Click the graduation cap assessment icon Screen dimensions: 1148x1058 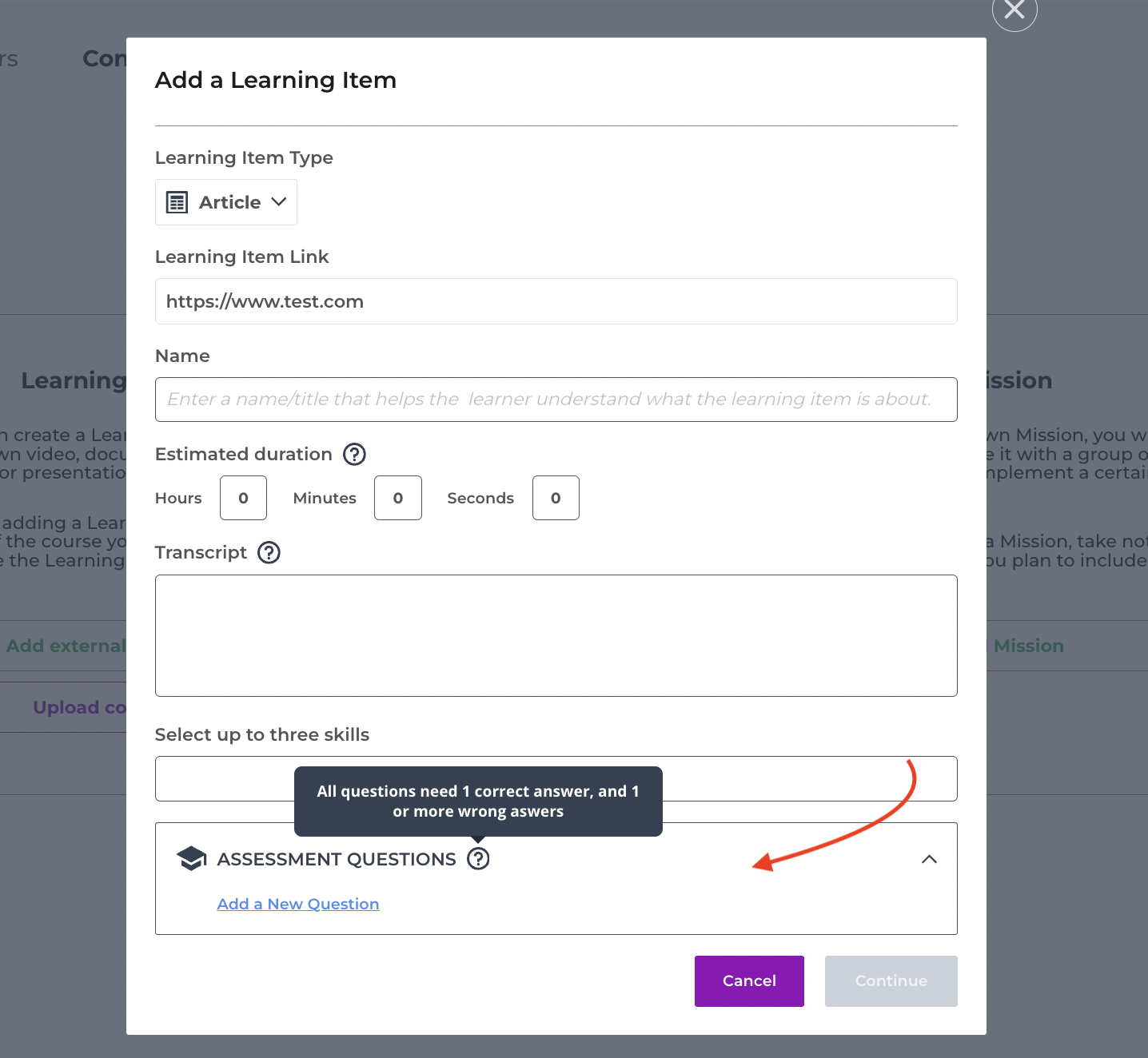pyautogui.click(x=191, y=859)
